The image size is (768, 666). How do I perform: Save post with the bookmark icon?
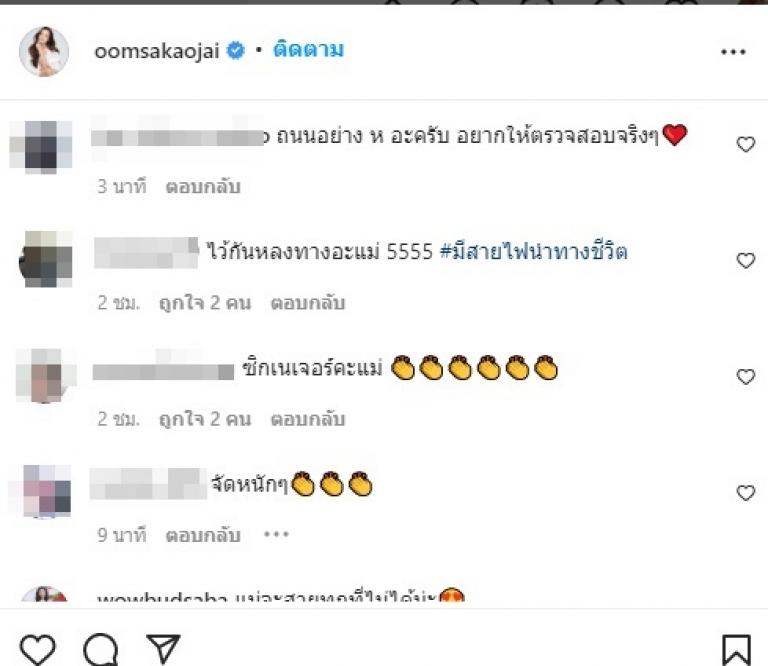point(736,651)
